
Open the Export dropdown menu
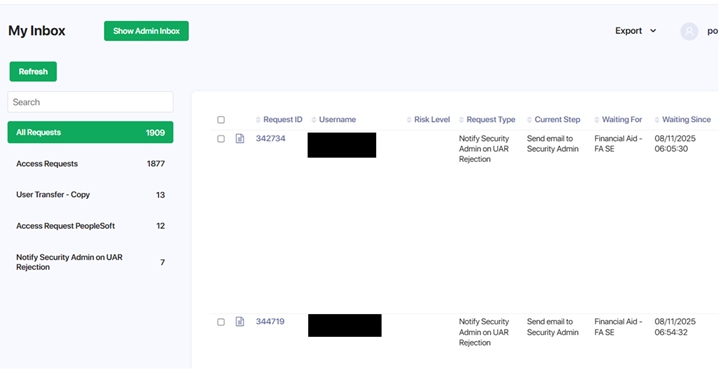636,31
